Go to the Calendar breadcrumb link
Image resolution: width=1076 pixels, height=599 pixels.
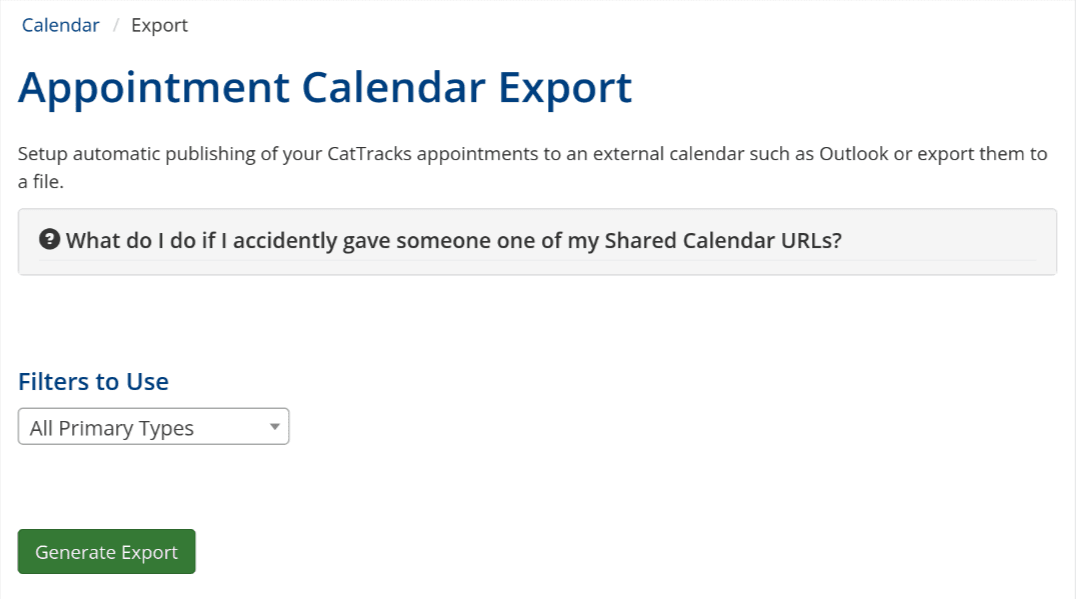(x=61, y=25)
